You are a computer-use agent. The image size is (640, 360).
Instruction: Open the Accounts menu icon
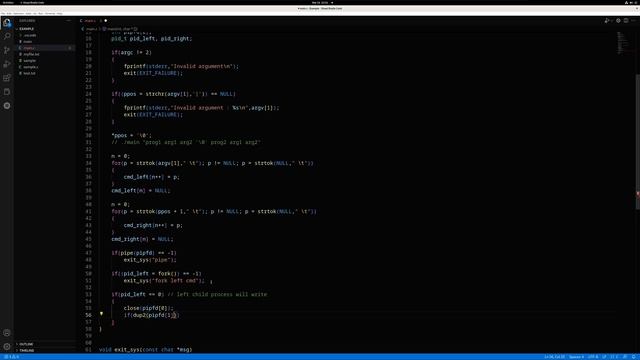coord(7,333)
